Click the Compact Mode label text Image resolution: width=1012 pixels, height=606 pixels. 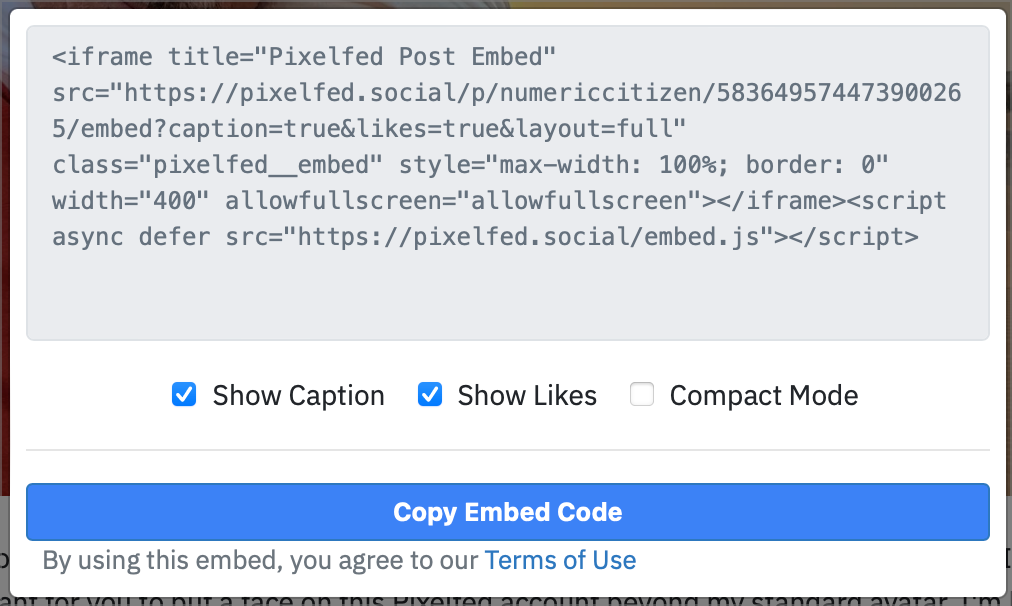pyautogui.click(x=763, y=395)
